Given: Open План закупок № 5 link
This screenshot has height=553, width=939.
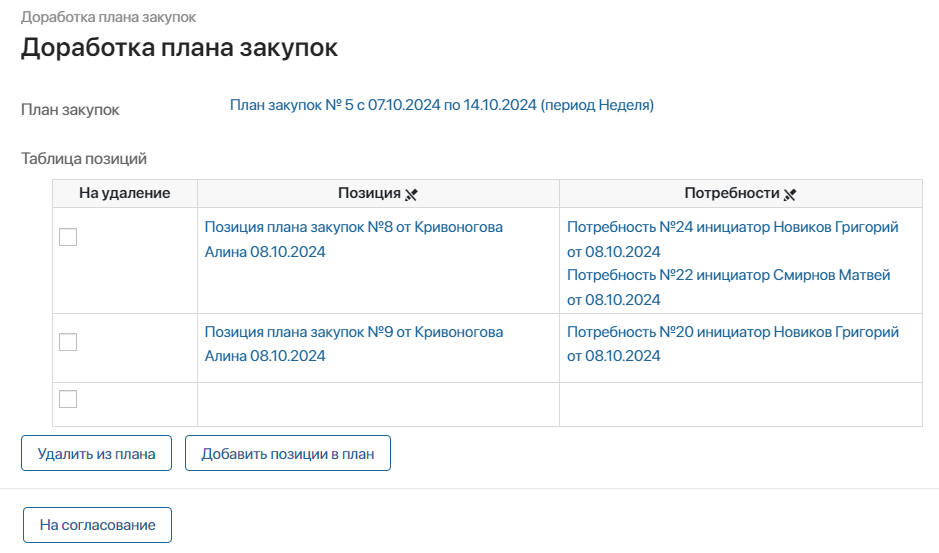Looking at the screenshot, I should (442, 105).
